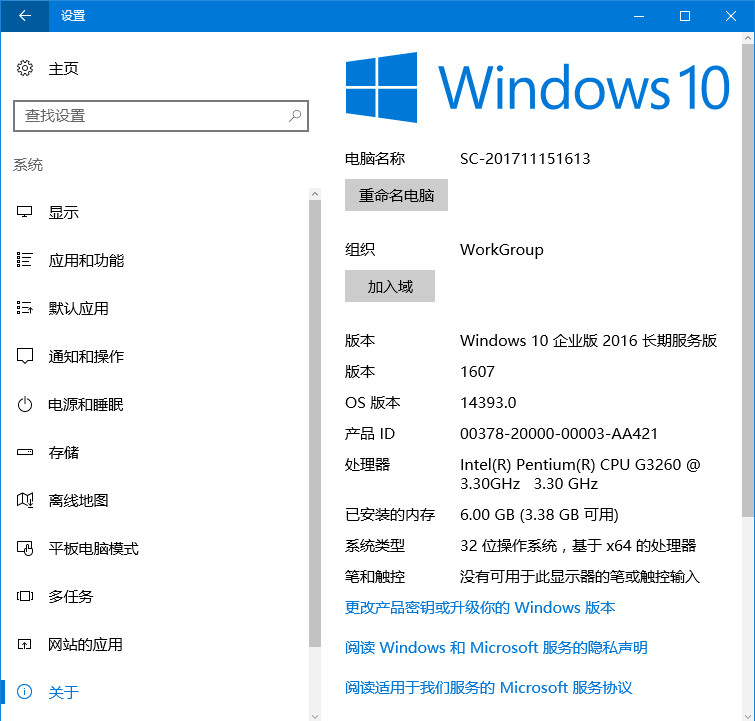Click the right pane scrollbar thumb
This screenshot has width=755, height=721.
(748, 280)
